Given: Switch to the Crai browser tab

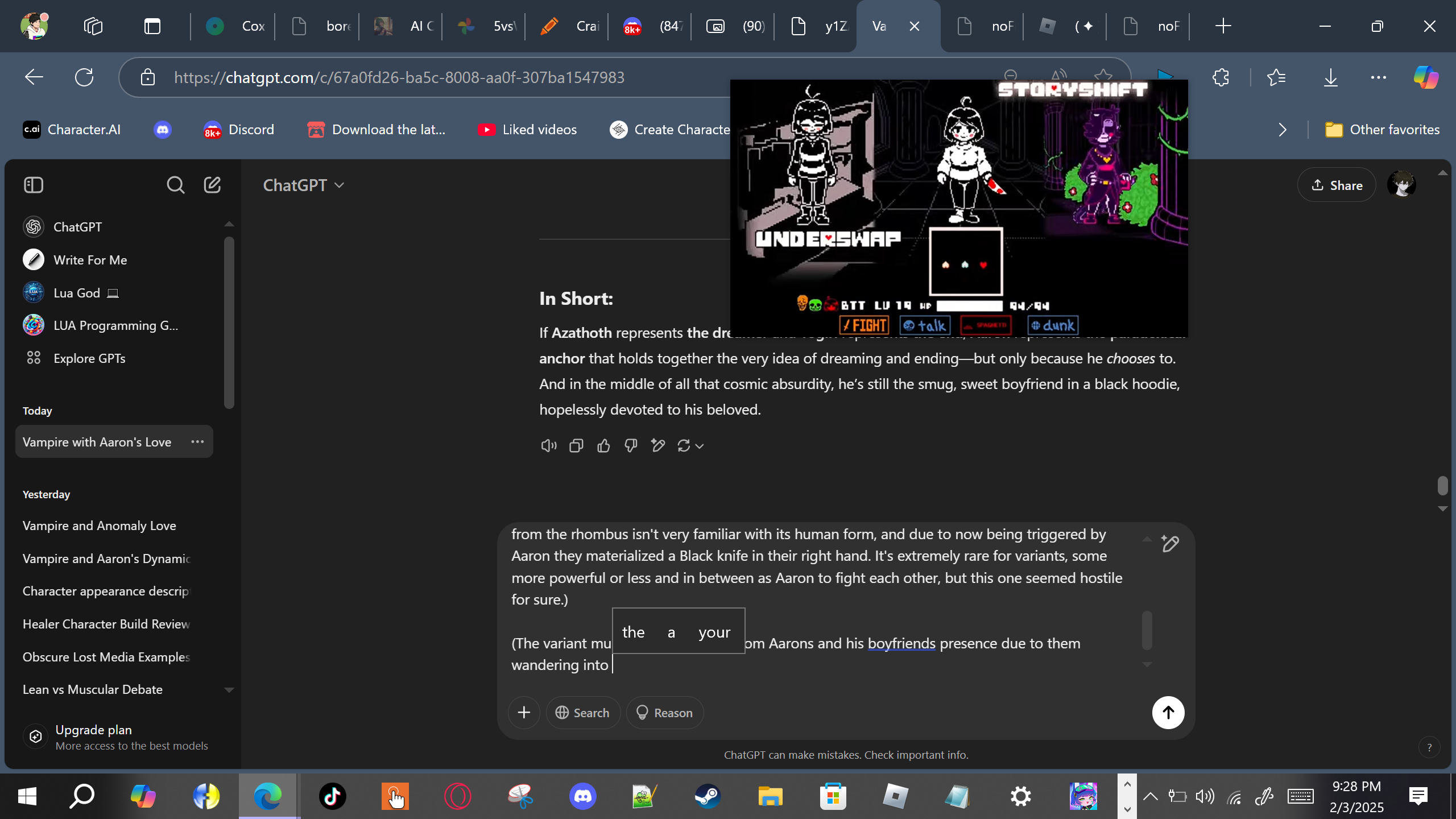Looking at the screenshot, I should click(x=569, y=26).
